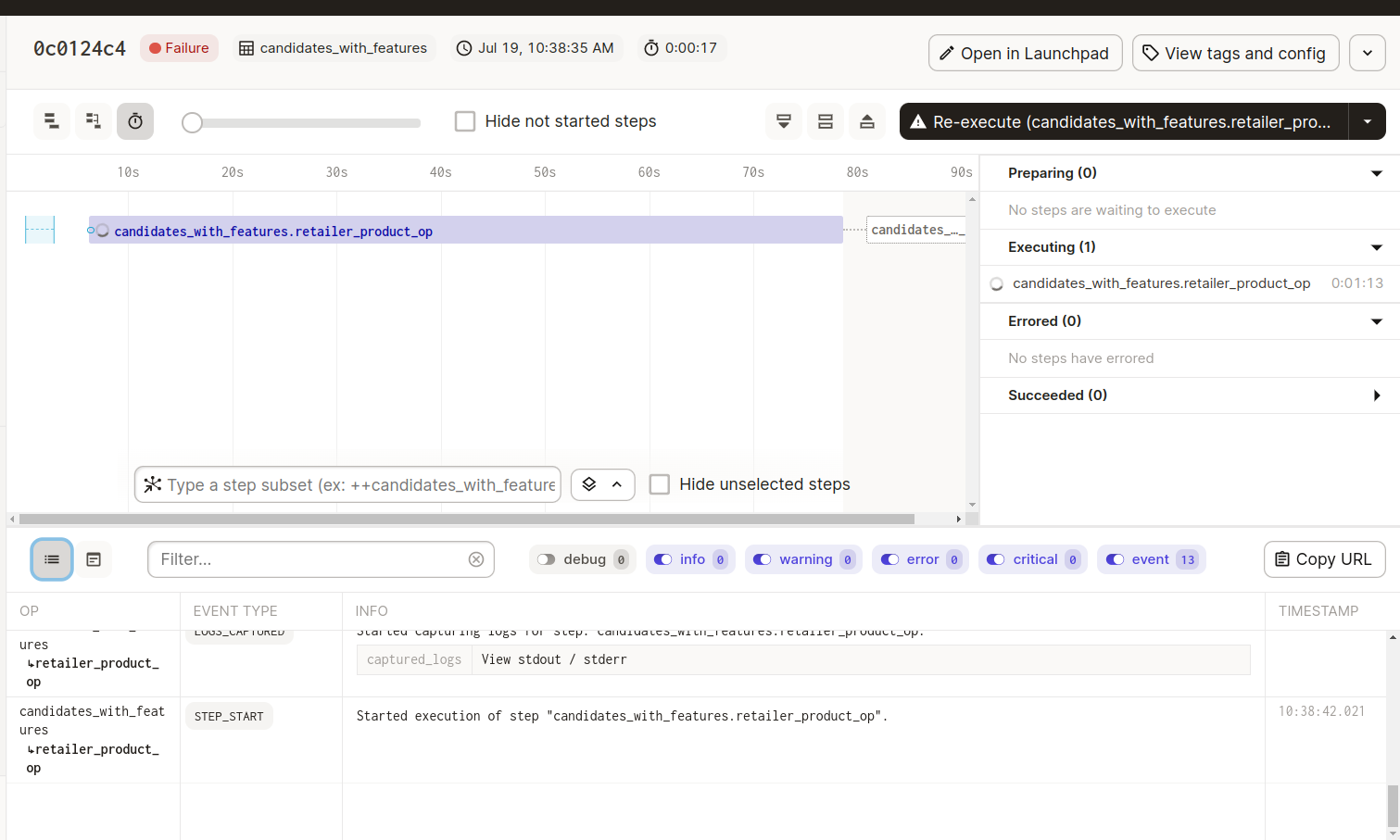
Task: Select the structured event log view icon
Action: click(x=51, y=558)
